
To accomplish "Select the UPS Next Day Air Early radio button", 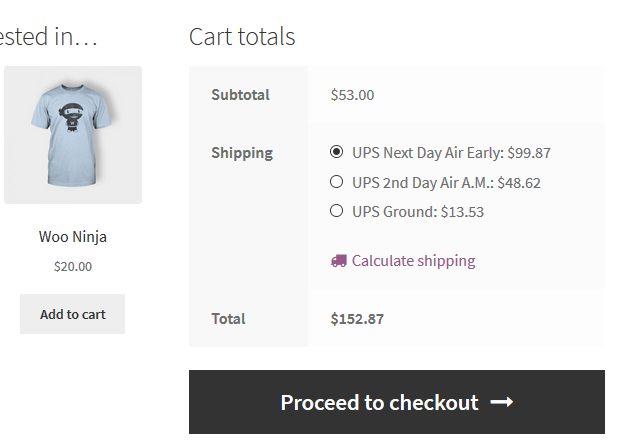I will pos(336,153).
